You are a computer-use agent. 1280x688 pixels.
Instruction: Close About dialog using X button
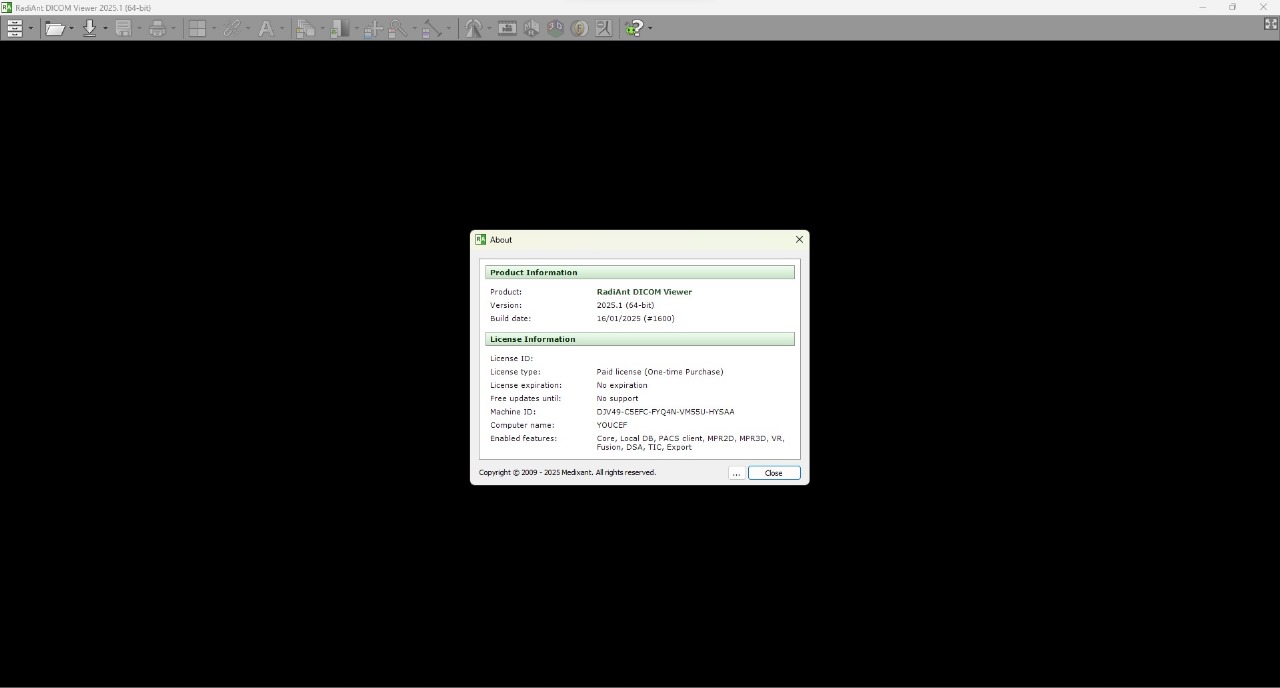[x=799, y=239]
